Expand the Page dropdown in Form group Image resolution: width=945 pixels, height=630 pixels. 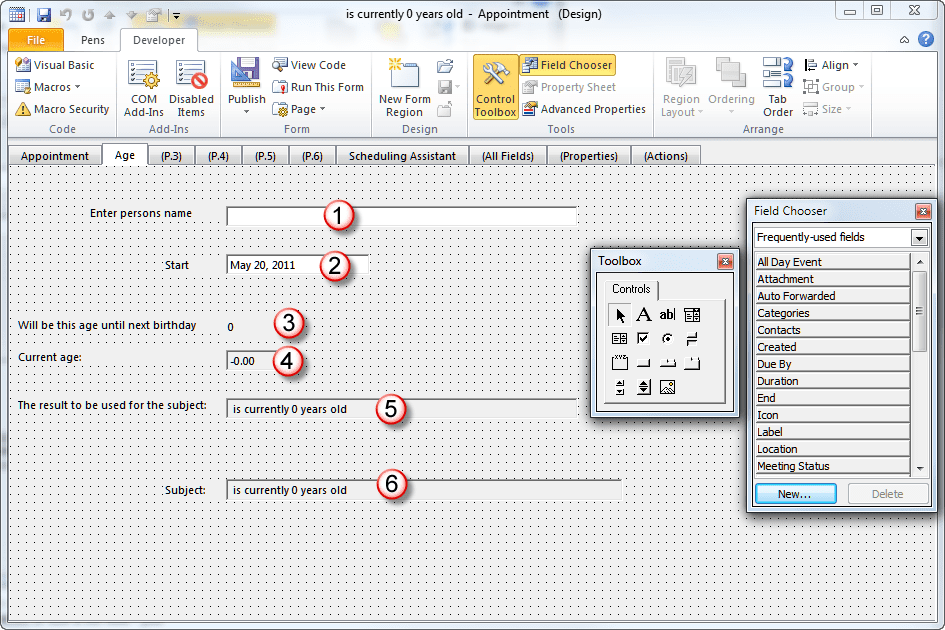tap(299, 109)
